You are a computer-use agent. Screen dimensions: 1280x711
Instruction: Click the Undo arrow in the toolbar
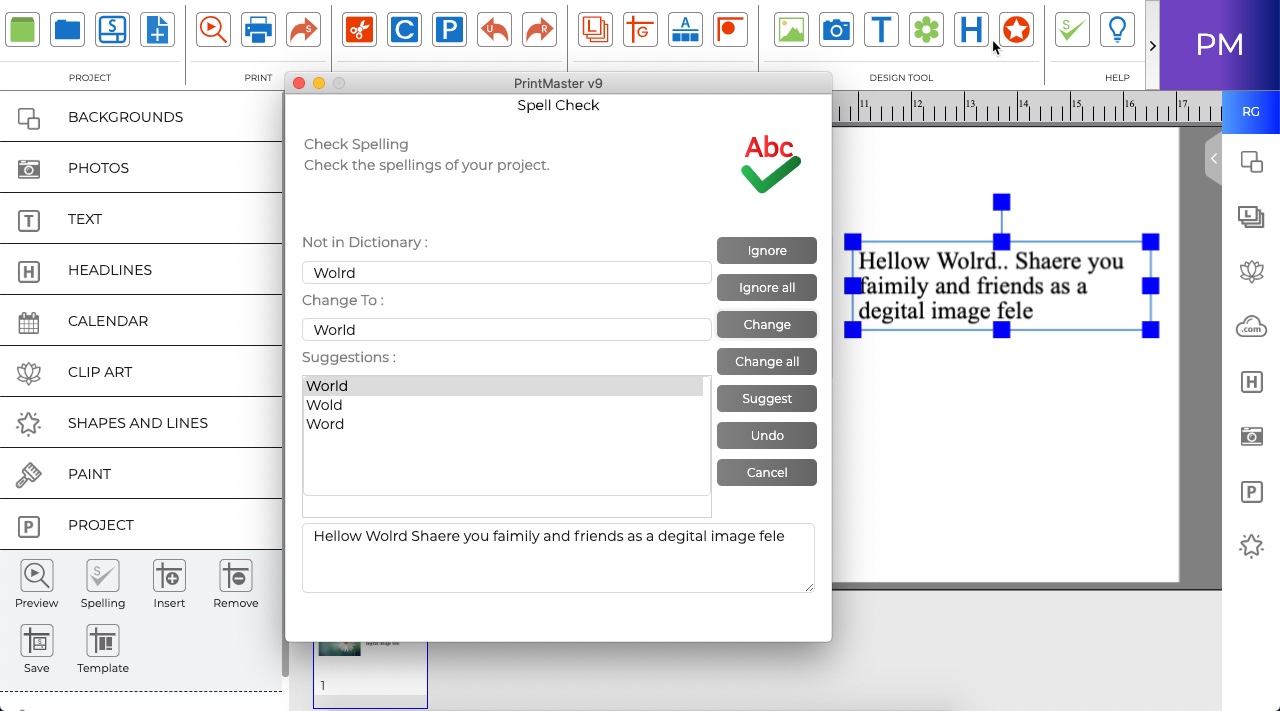pyautogui.click(x=493, y=29)
